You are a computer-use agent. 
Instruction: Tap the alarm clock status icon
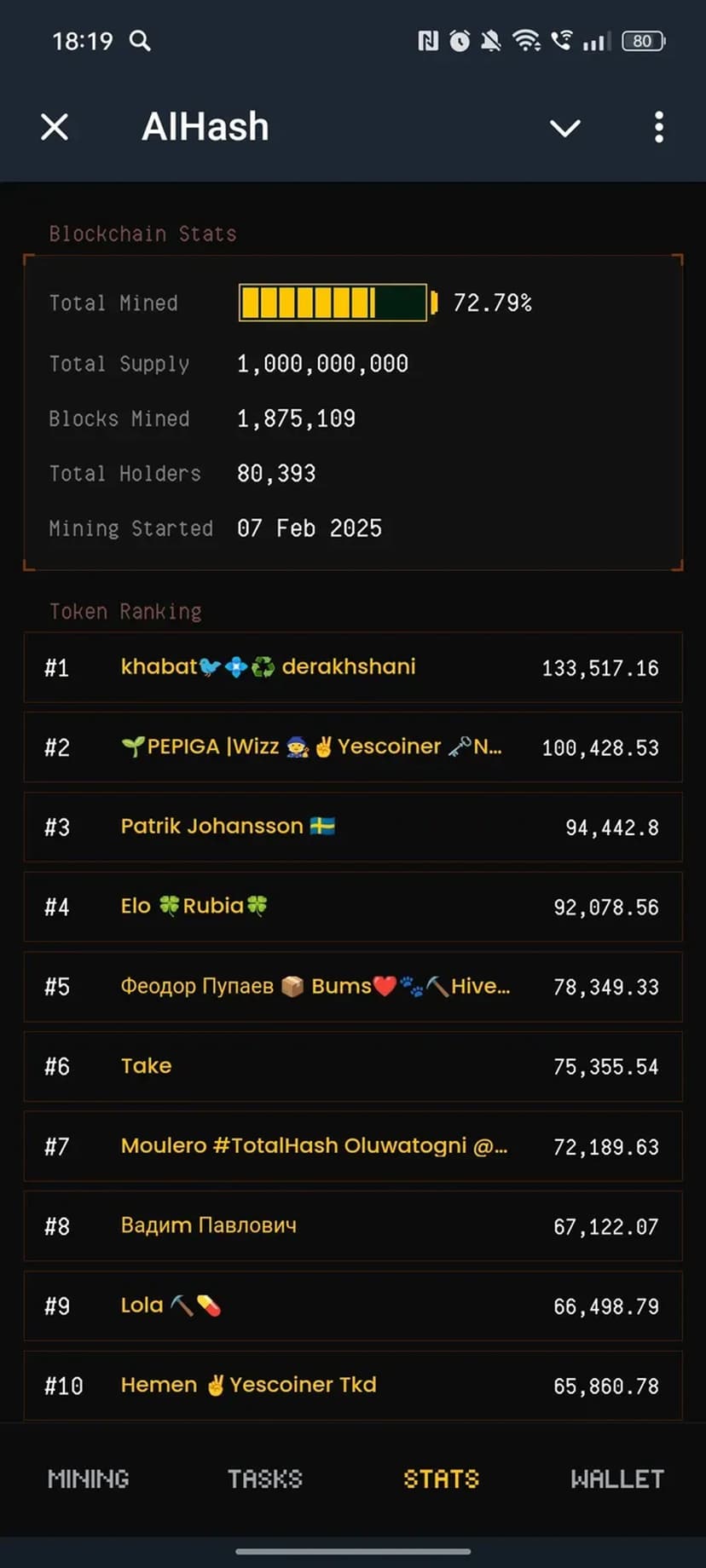460,41
